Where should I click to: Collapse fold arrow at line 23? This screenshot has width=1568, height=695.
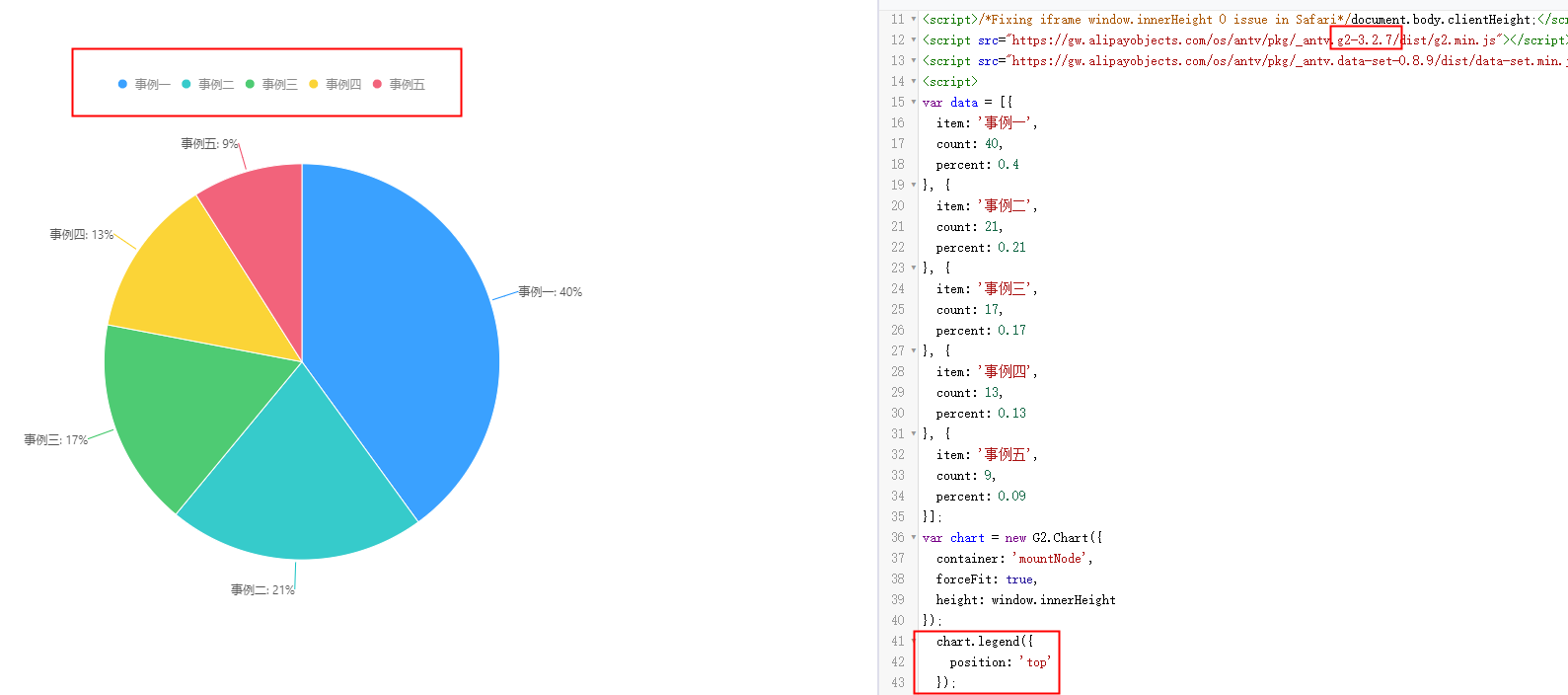pos(914,269)
